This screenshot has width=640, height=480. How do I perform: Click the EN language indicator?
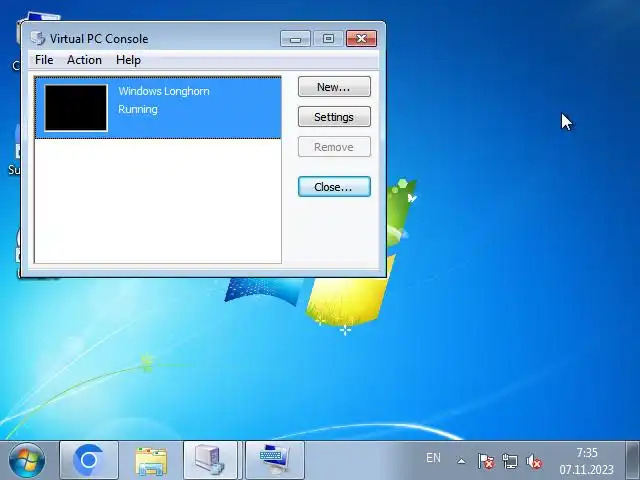433,458
